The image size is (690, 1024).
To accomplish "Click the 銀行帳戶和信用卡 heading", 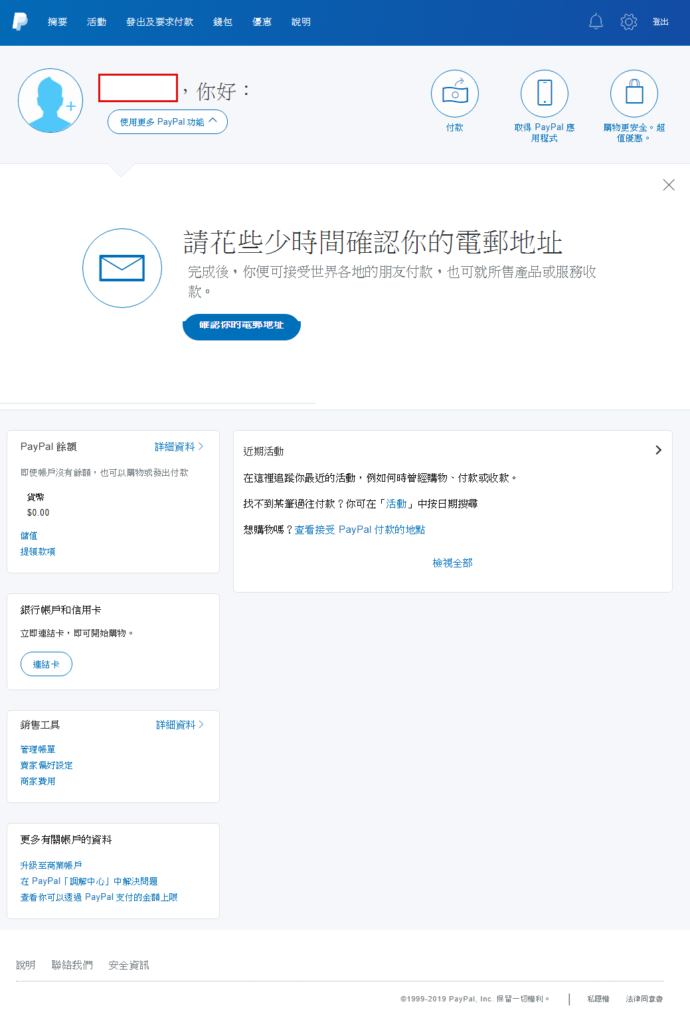I will tap(61, 610).
